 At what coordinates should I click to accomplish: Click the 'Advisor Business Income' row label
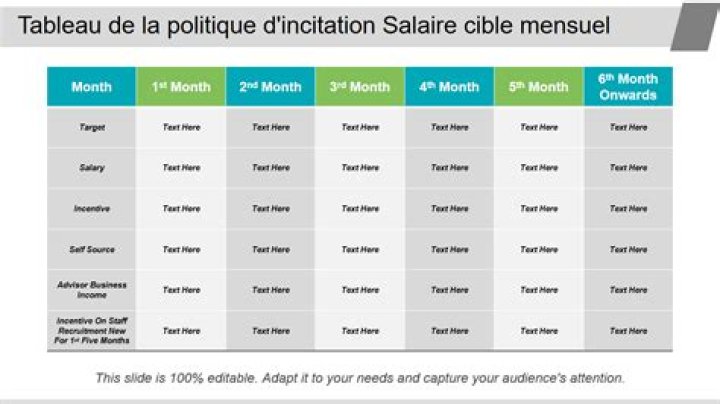(x=92, y=290)
